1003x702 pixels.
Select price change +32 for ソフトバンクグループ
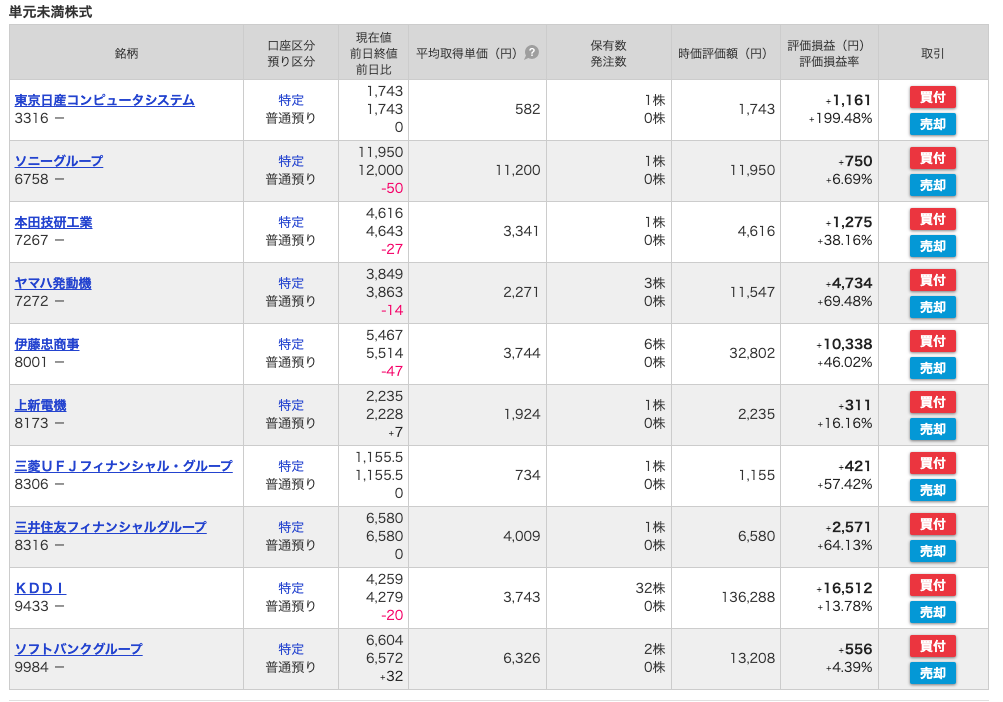pyautogui.click(x=390, y=676)
